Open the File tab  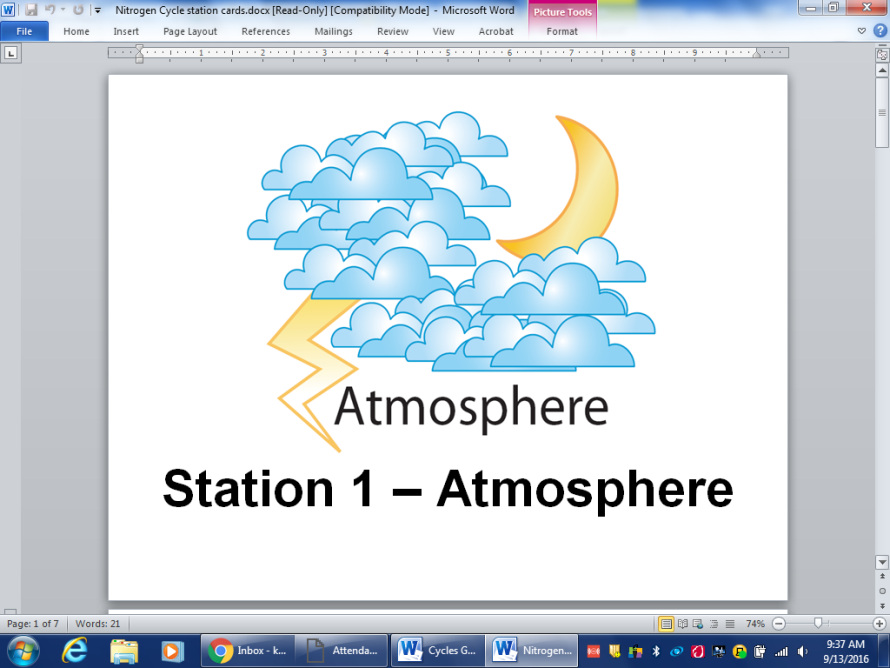click(x=24, y=31)
